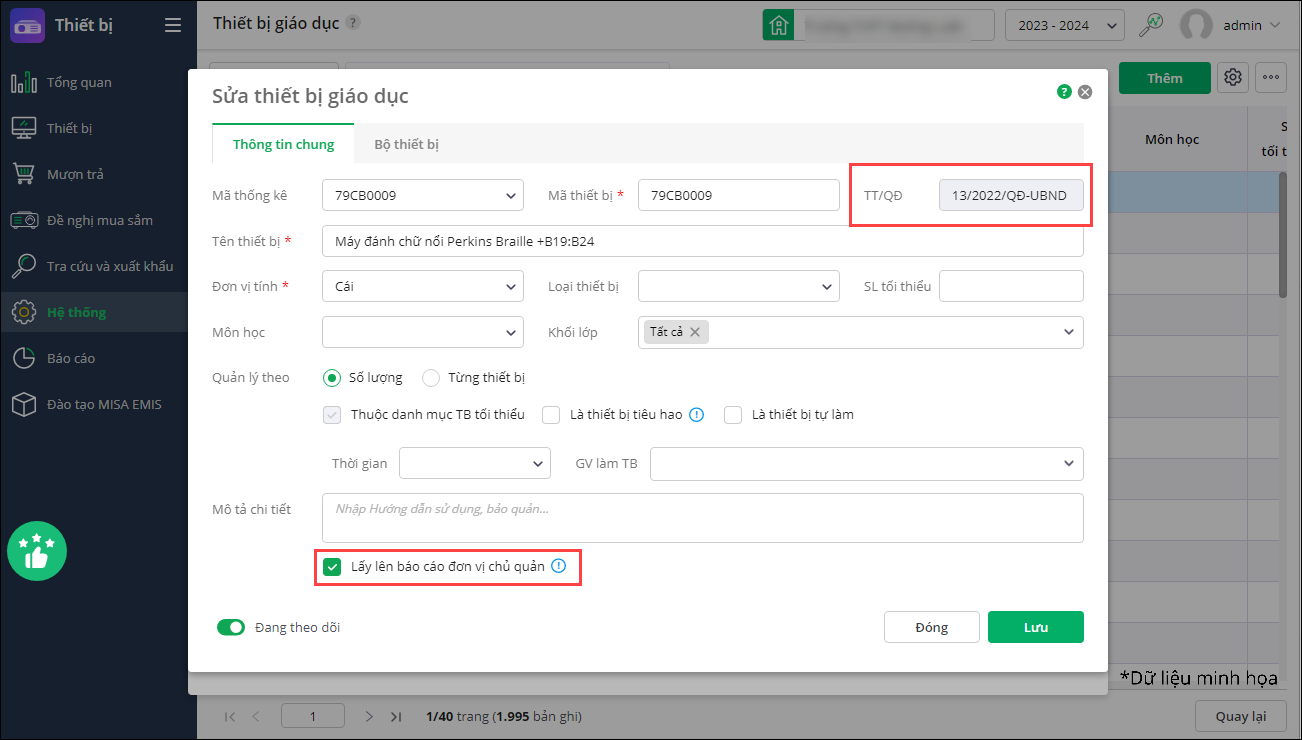1302x740 pixels.
Task: Open the settings gear icon beside Thêm
Action: click(1233, 78)
